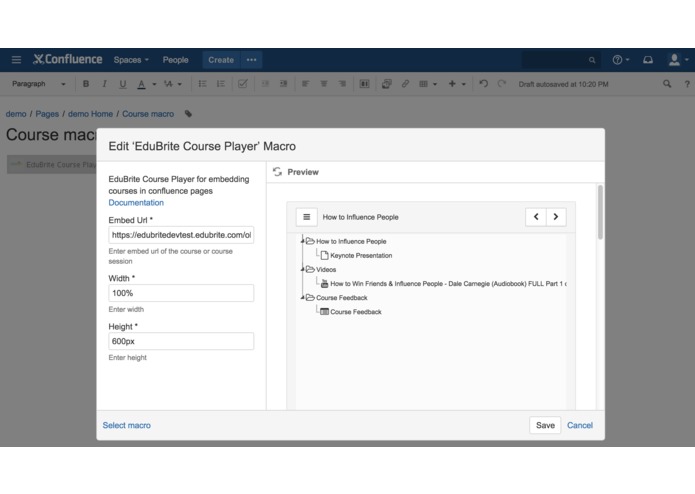Insert a numbered list
Viewport: 695px width, 494px height.
coord(220,84)
